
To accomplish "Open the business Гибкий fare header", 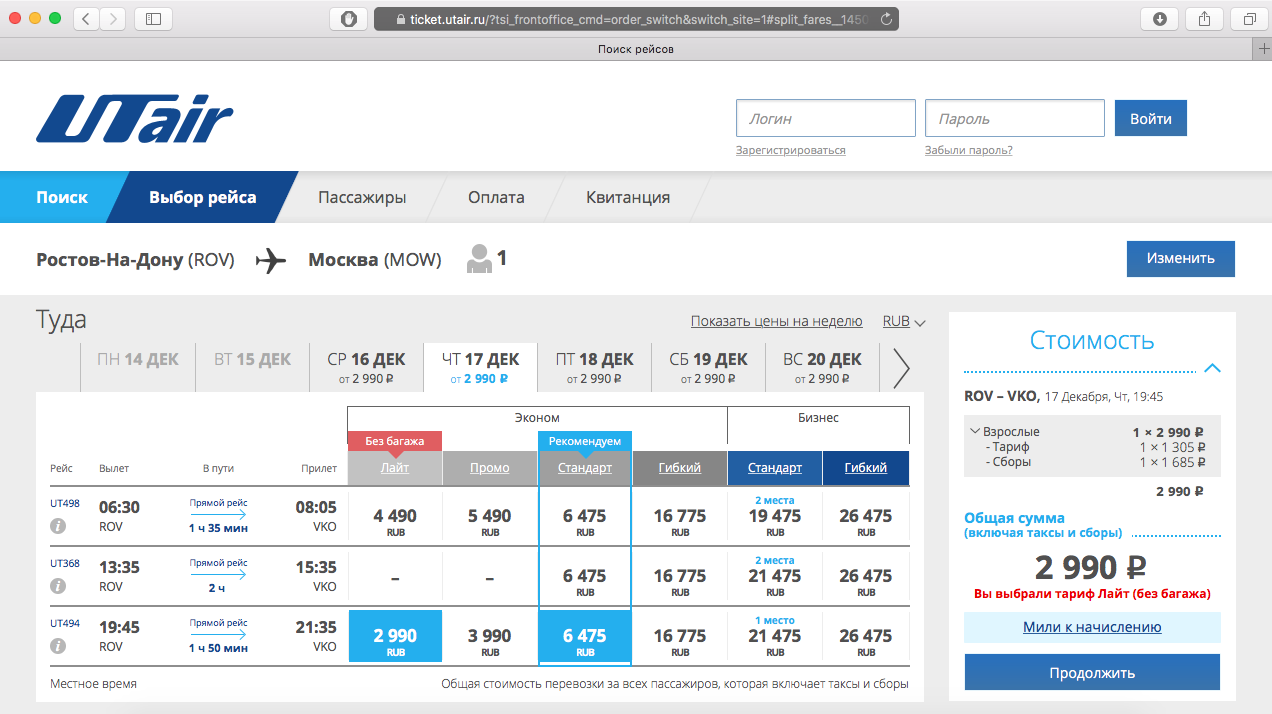I will point(866,468).
